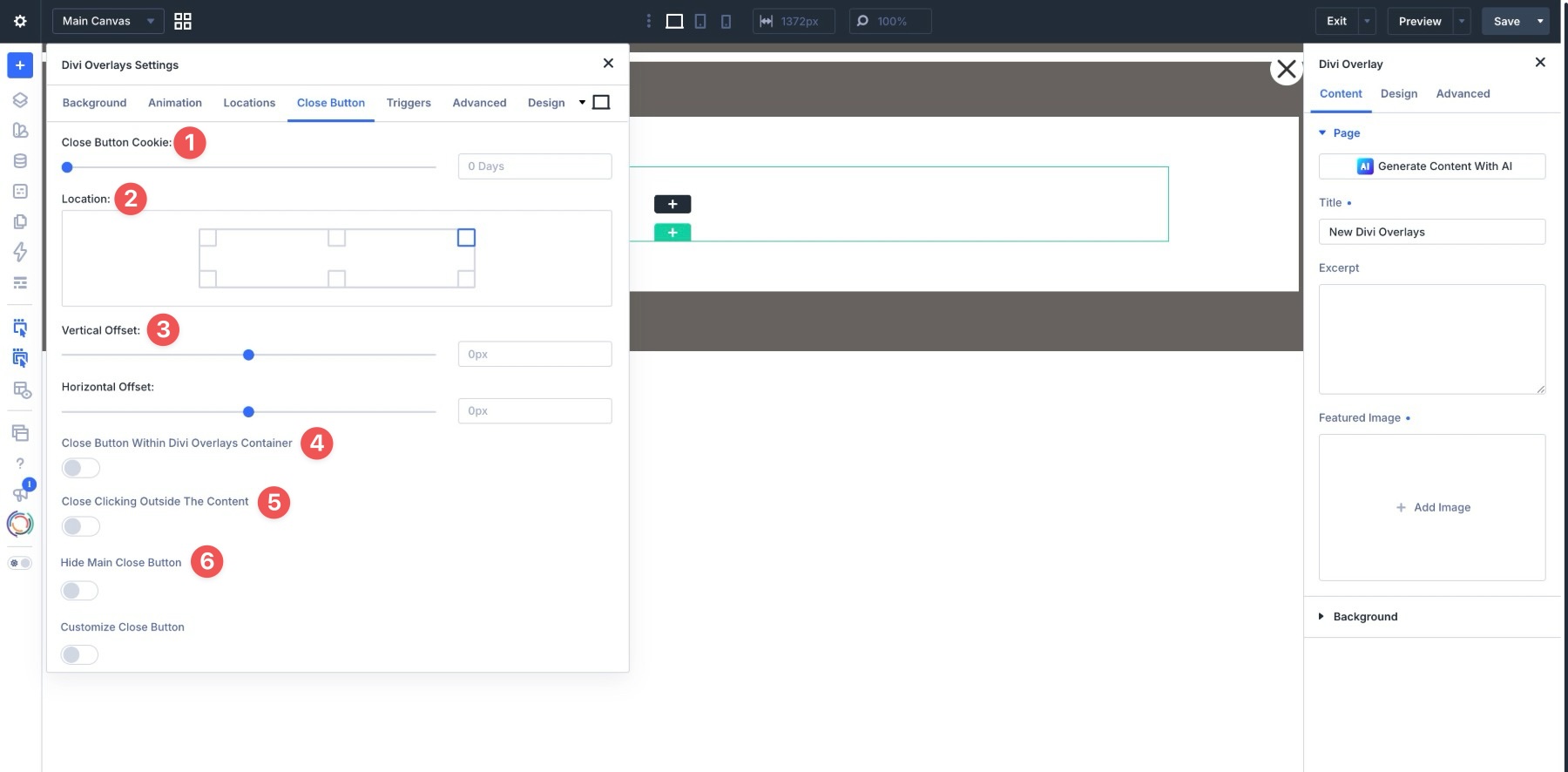Click the three vertical dots in top bar
This screenshot has width=1568, height=772.
[648, 21]
